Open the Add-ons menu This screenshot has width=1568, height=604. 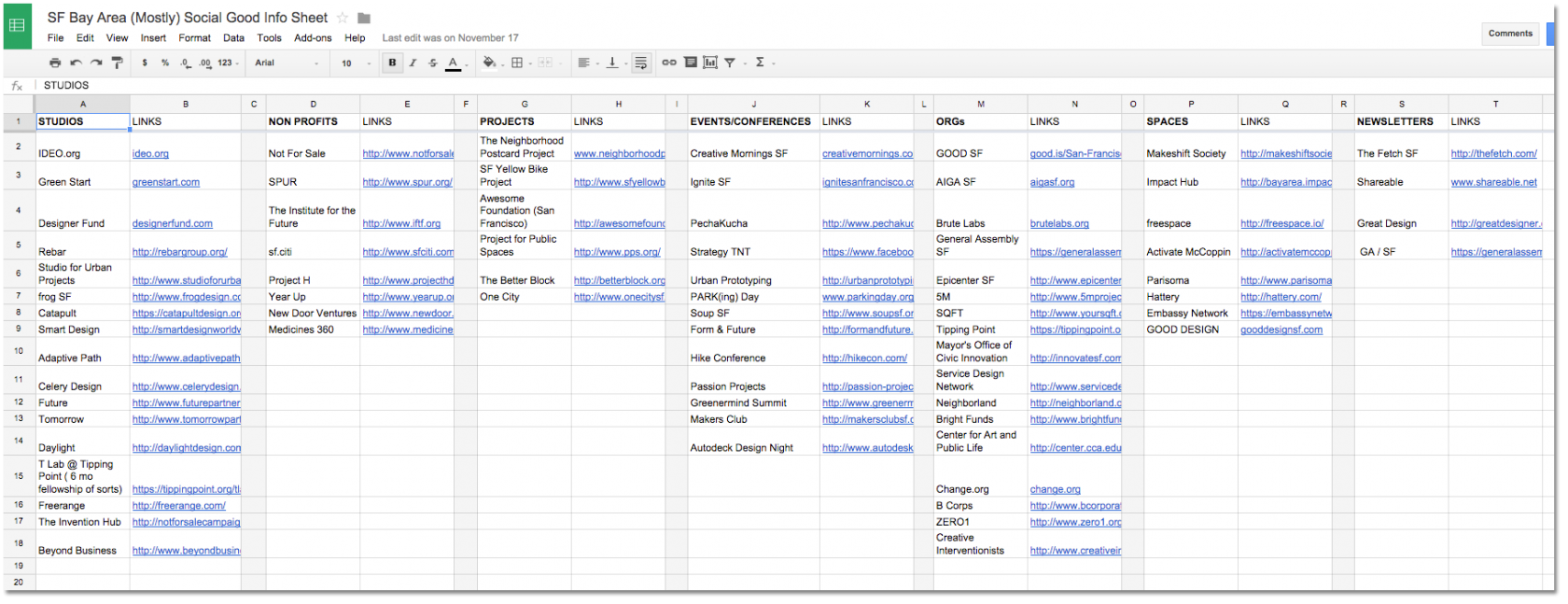[x=313, y=38]
